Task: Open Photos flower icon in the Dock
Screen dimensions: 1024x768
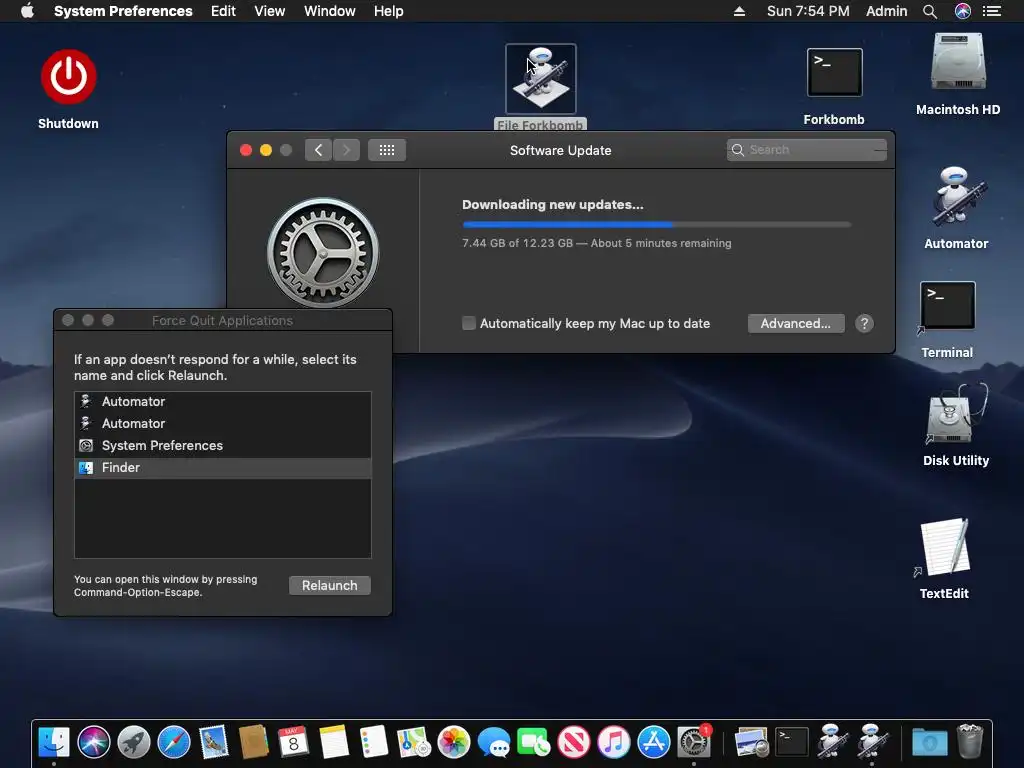Action: (x=454, y=743)
